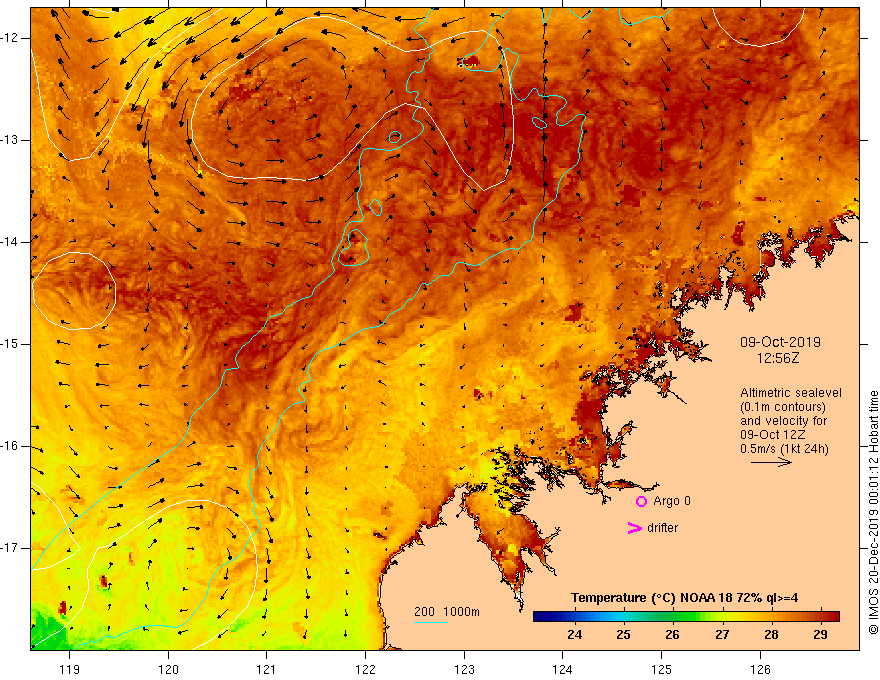
Task: Click the date text 09-Oct-2019
Action: point(780,342)
